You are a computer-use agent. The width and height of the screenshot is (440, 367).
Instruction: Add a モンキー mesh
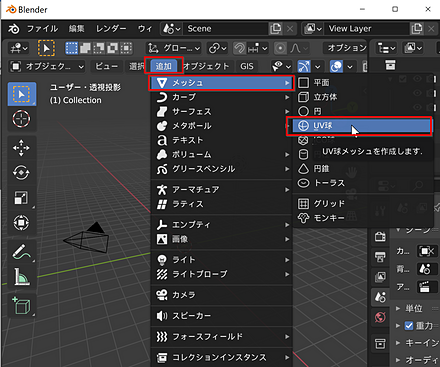point(362,218)
